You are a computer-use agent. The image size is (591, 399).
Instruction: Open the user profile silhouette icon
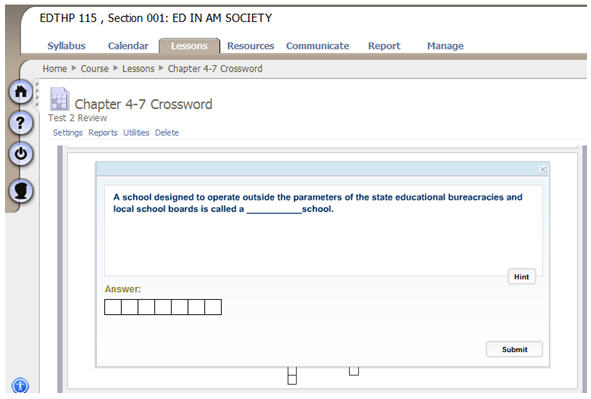(21, 190)
